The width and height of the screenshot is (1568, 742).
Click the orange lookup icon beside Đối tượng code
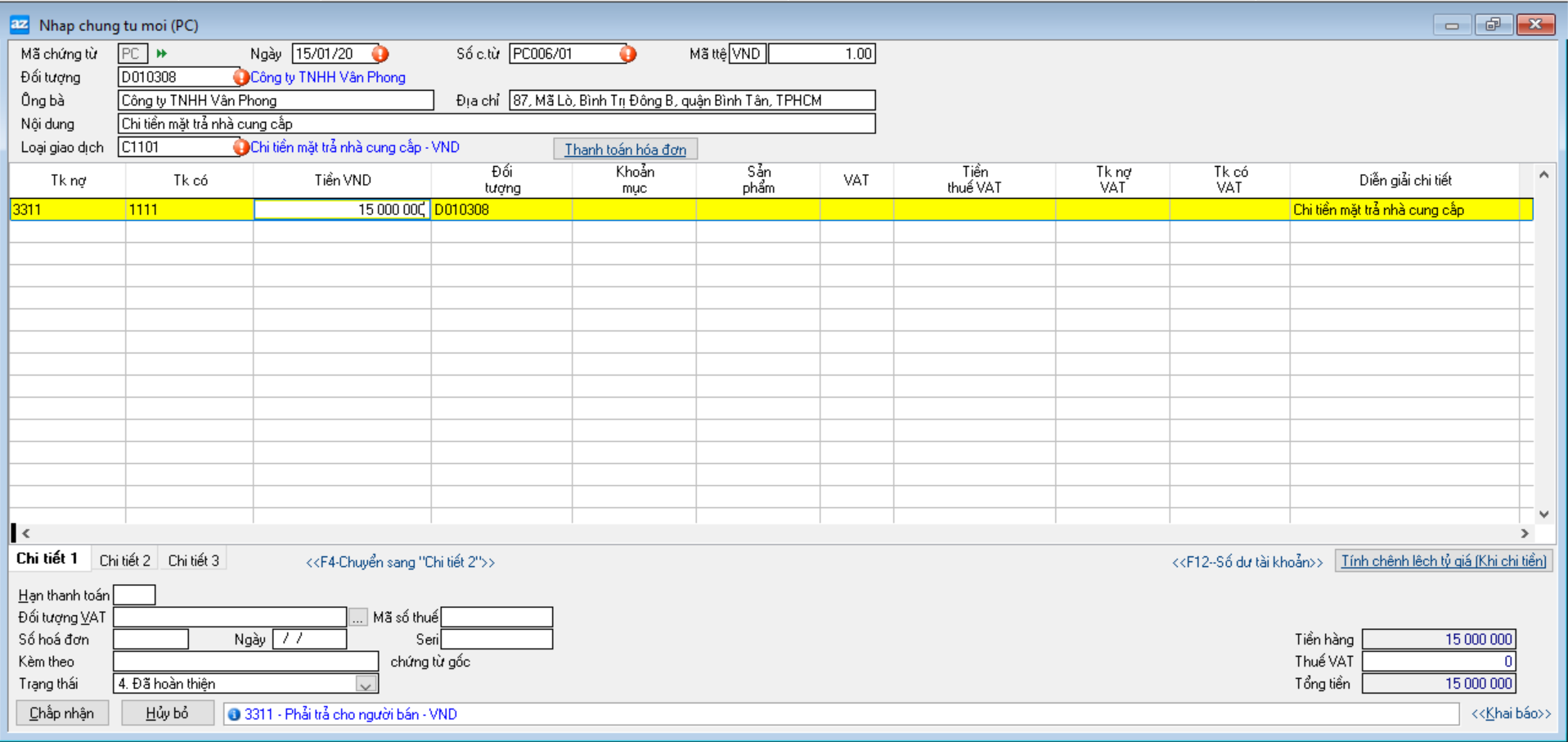(x=240, y=78)
